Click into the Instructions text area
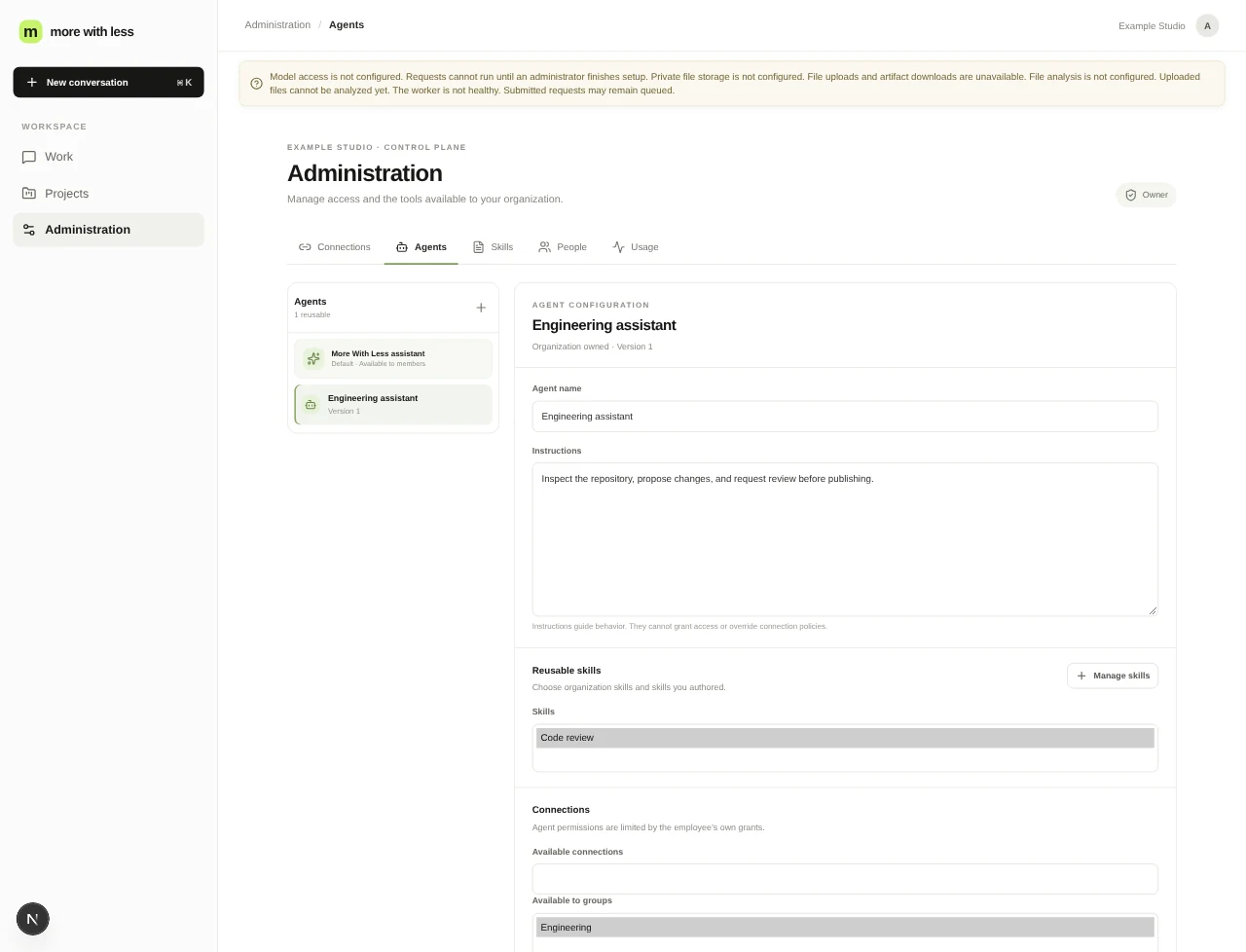Image resolution: width=1246 pixels, height=952 pixels. coord(845,539)
